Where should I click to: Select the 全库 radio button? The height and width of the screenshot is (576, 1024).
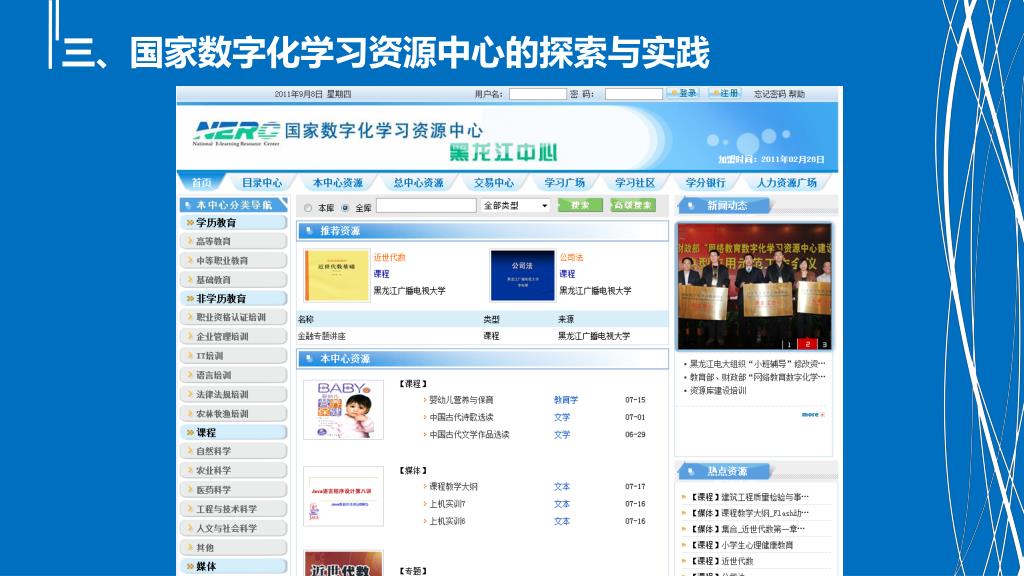pyautogui.click(x=345, y=208)
